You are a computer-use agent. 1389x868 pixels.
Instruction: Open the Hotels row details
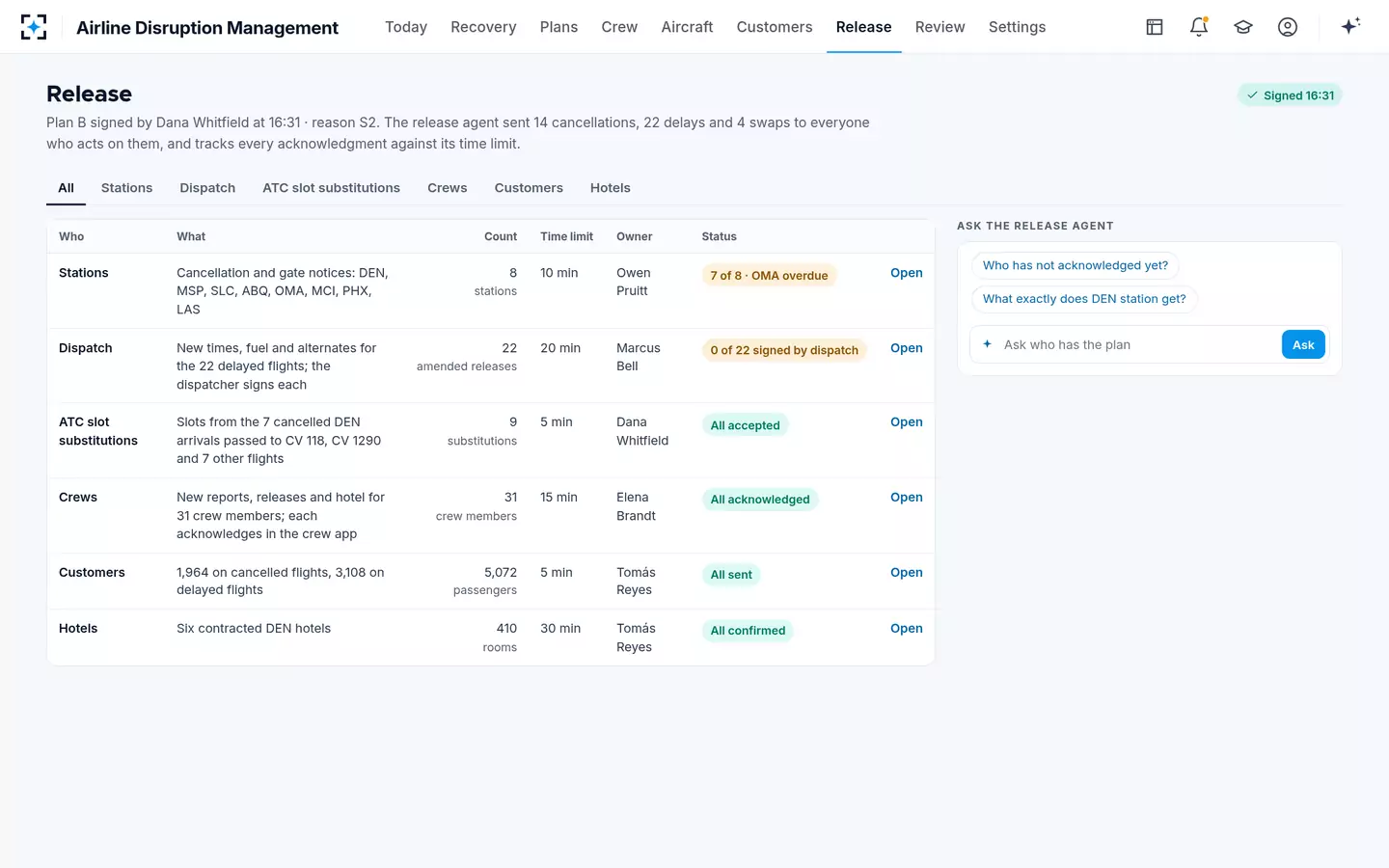pos(907,629)
